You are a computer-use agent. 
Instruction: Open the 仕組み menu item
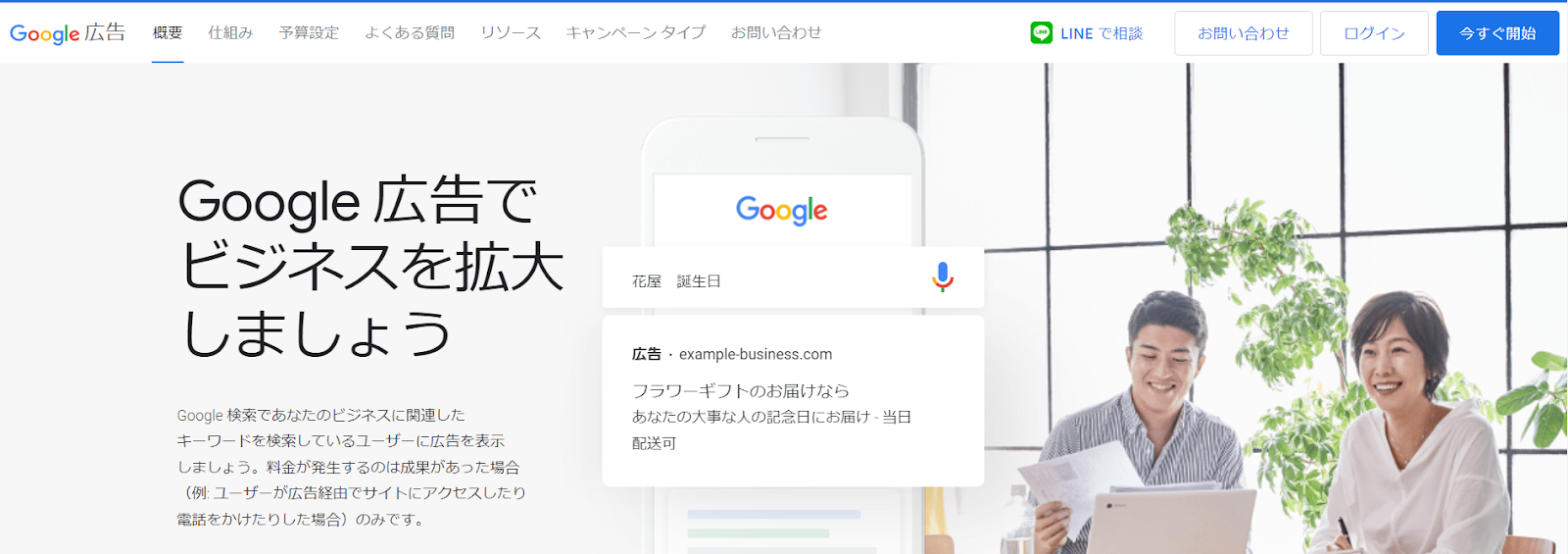230,32
